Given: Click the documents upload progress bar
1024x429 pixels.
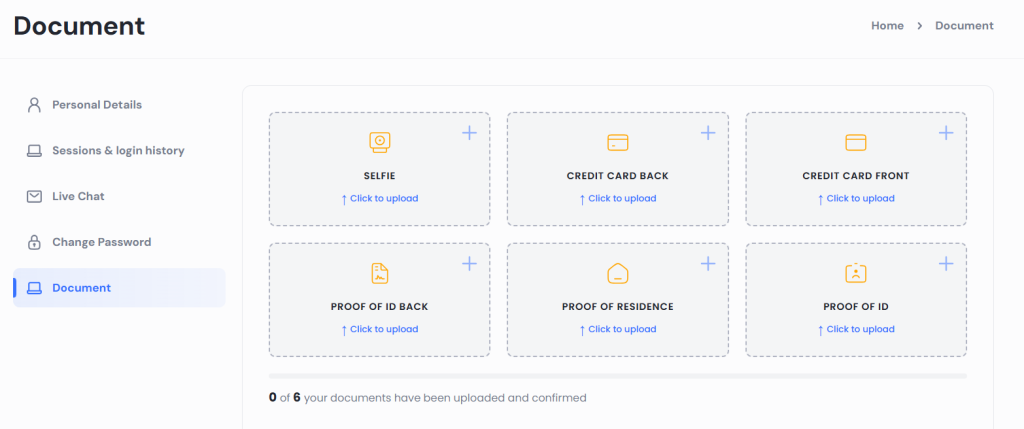Looking at the screenshot, I should point(617,376).
